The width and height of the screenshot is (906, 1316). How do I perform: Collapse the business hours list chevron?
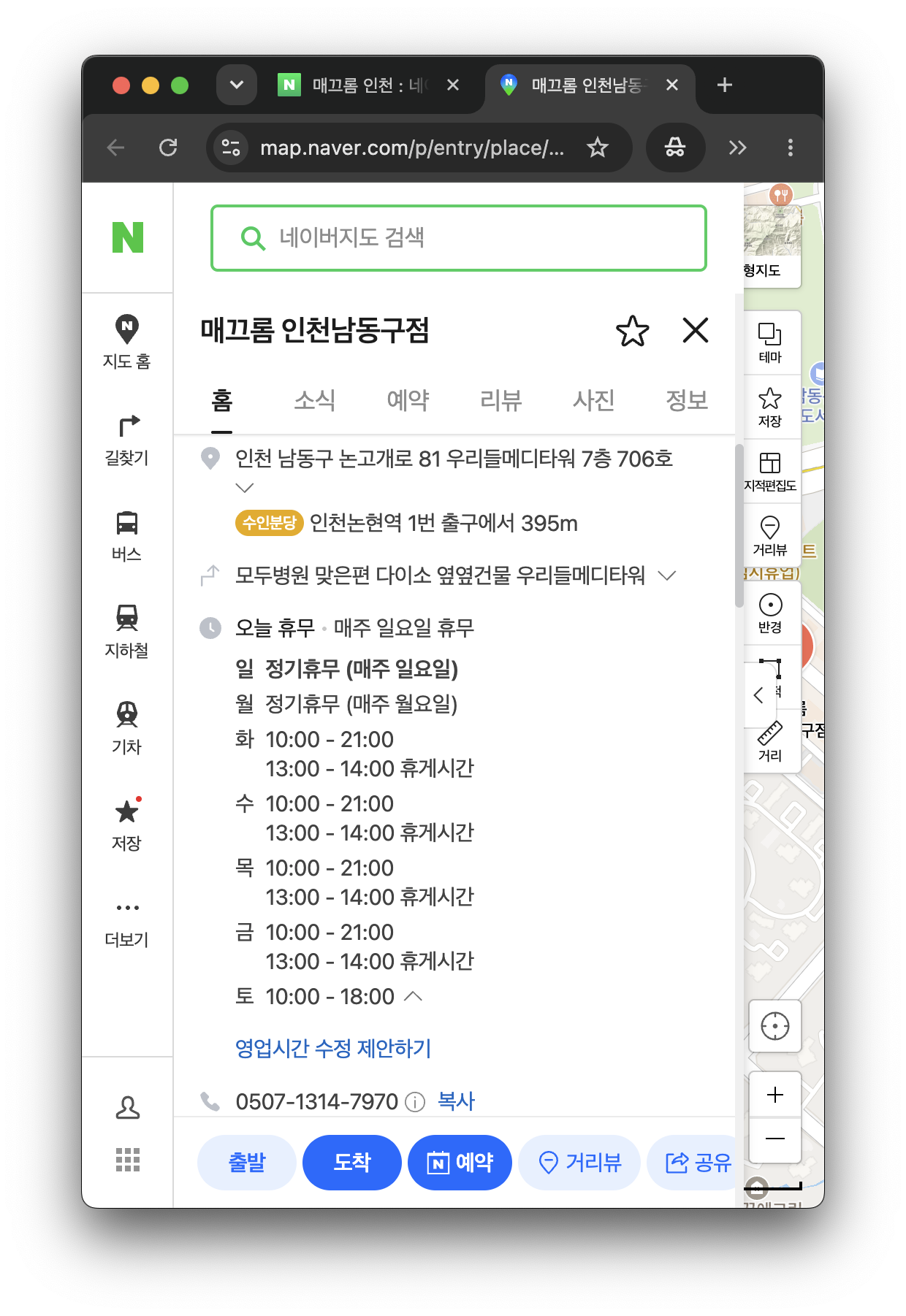point(413,996)
